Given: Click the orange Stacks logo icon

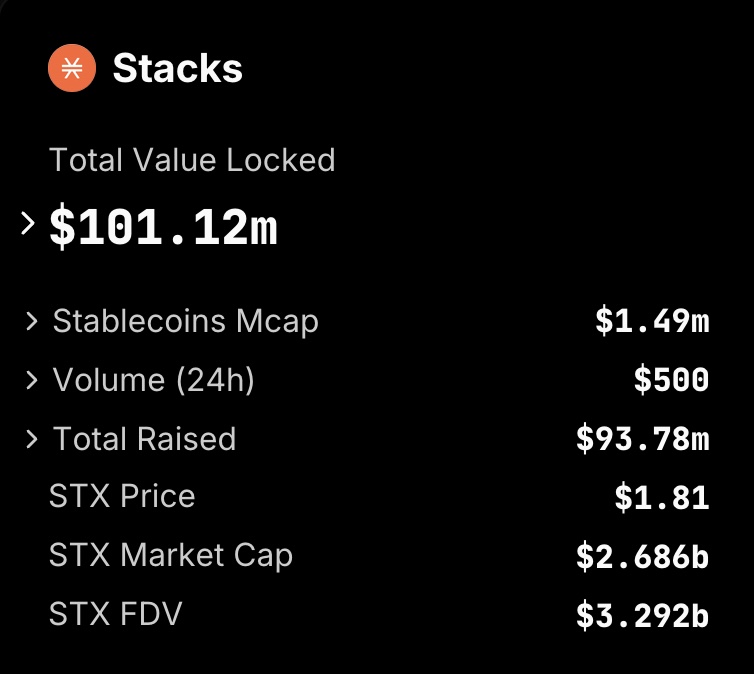Looking at the screenshot, I should [x=72, y=68].
